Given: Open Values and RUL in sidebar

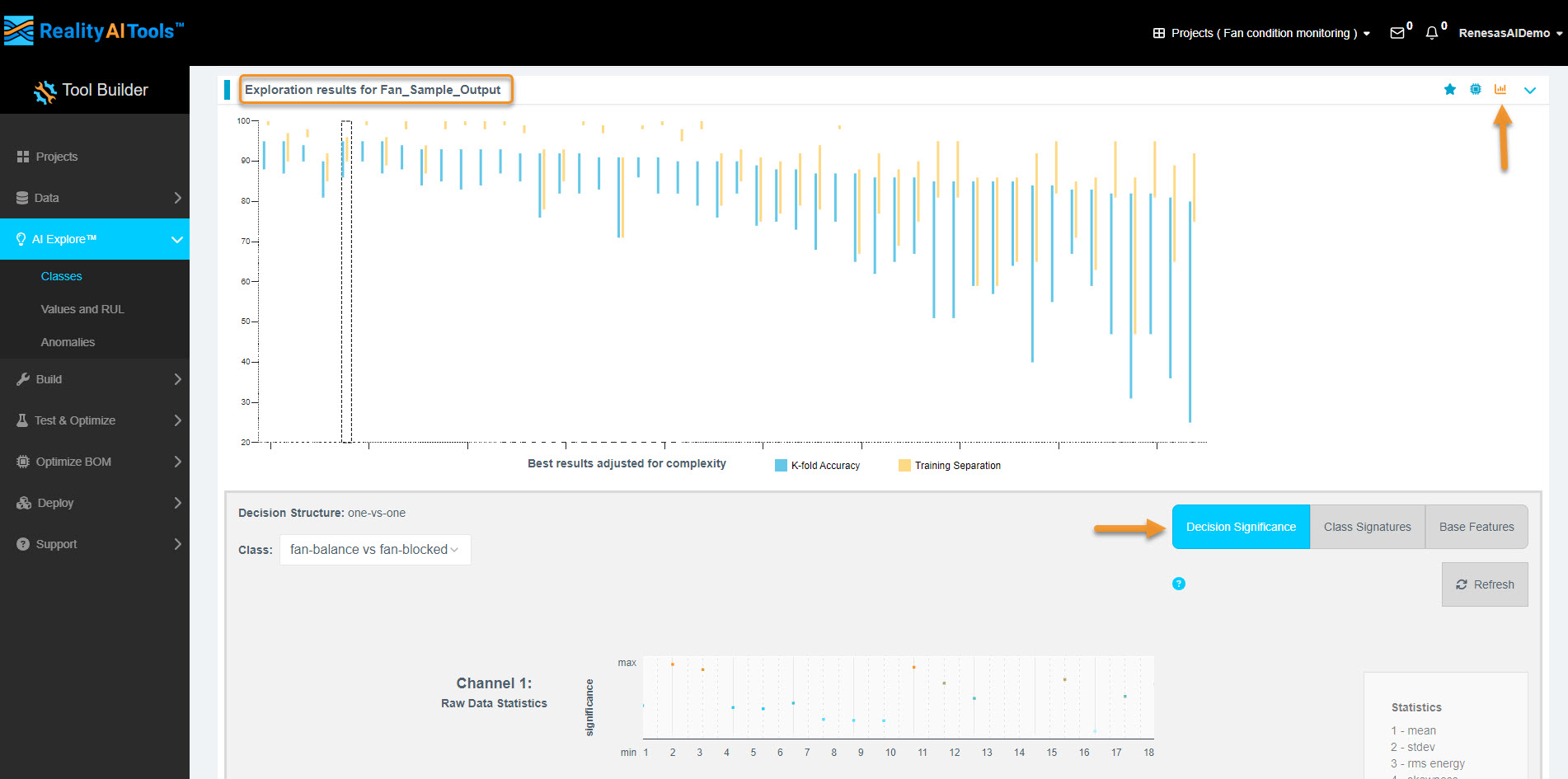Looking at the screenshot, I should pyautogui.click(x=82, y=309).
